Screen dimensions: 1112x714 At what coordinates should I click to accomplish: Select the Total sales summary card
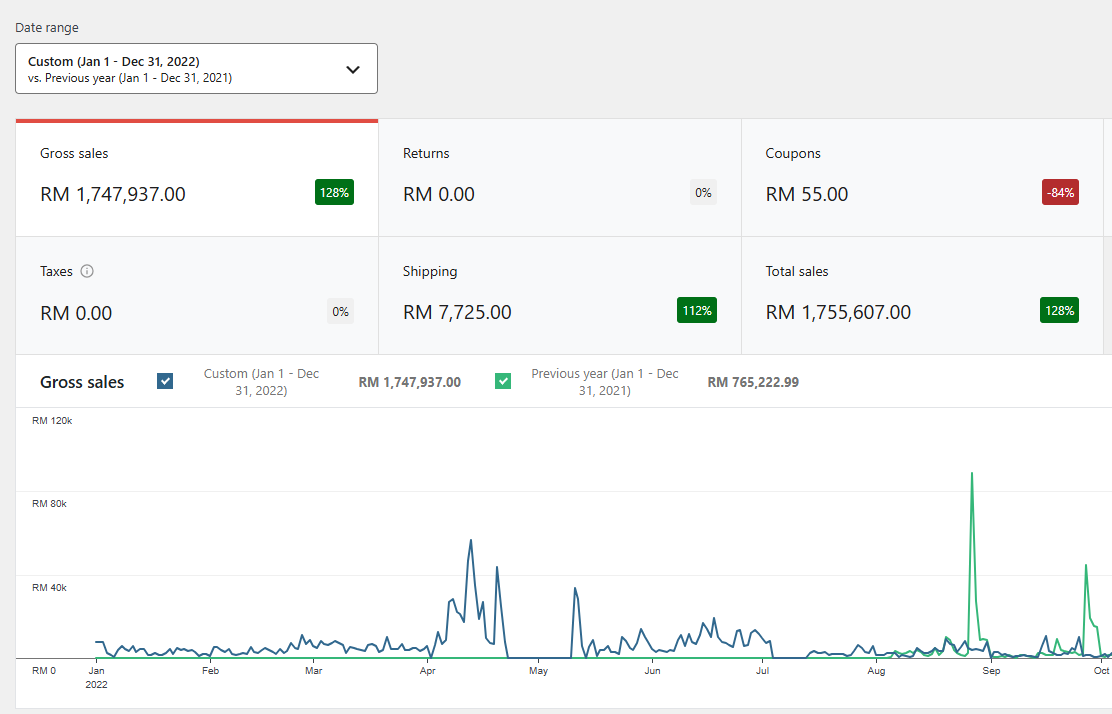point(922,296)
